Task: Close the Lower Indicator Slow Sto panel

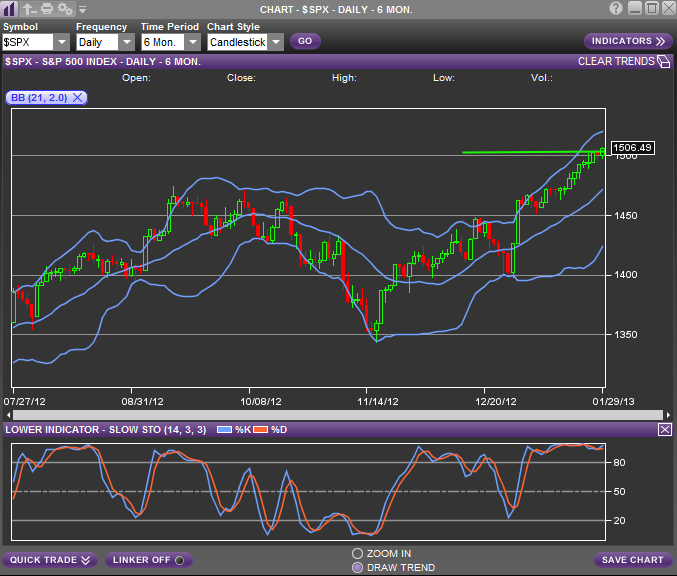Action: tap(665, 429)
